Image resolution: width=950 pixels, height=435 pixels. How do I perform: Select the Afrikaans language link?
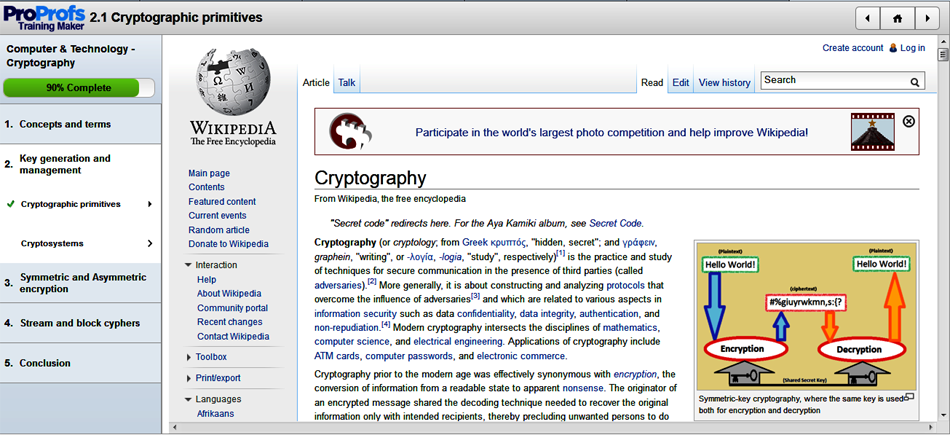(215, 414)
